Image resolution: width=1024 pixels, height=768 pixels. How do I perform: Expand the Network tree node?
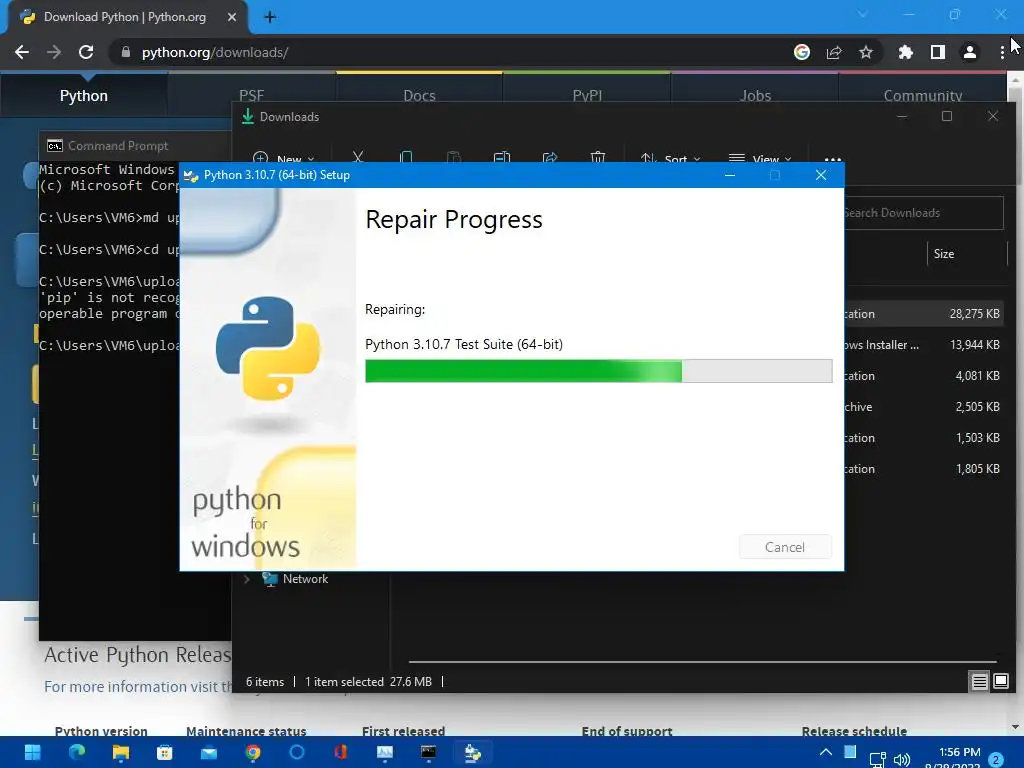[x=247, y=579]
